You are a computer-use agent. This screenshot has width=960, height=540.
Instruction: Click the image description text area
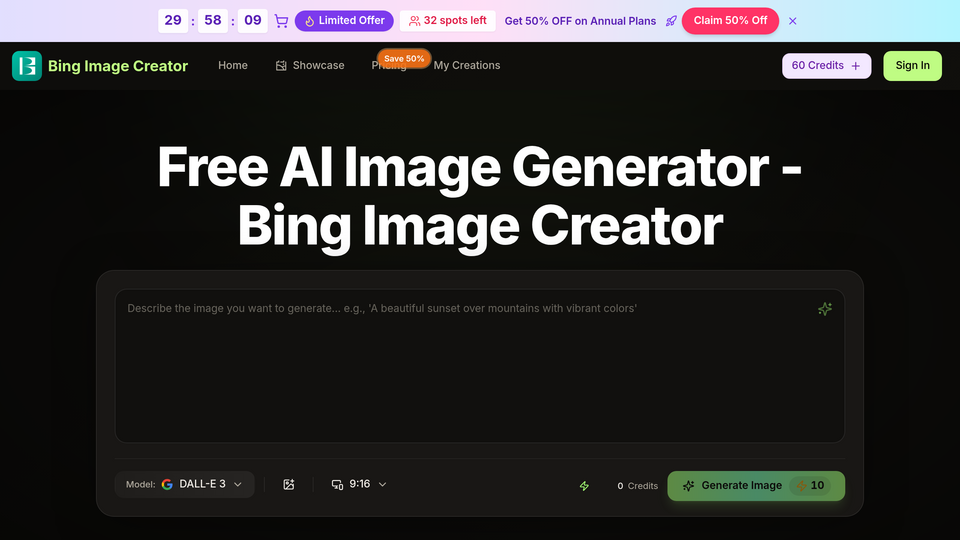point(479,366)
